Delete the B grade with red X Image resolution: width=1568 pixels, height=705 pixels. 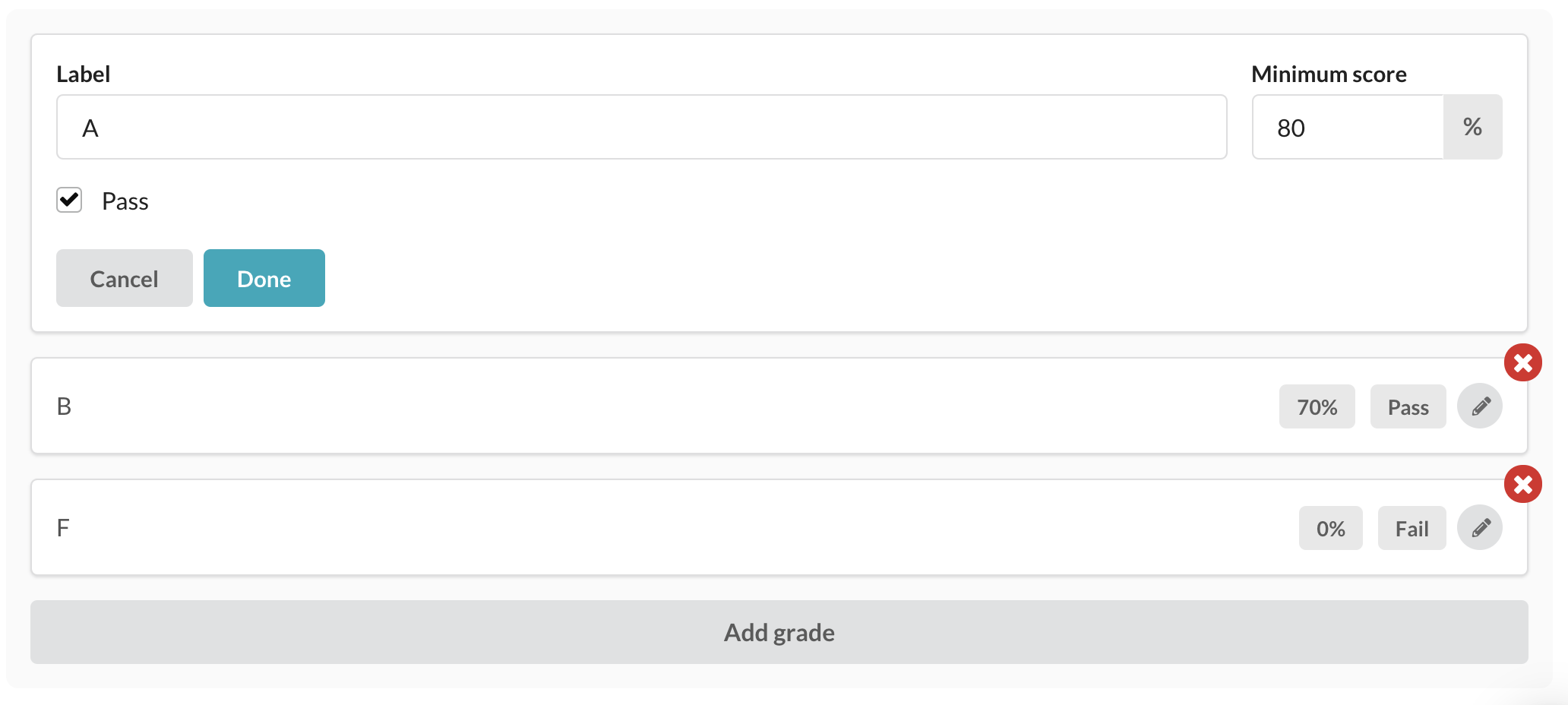(x=1523, y=363)
